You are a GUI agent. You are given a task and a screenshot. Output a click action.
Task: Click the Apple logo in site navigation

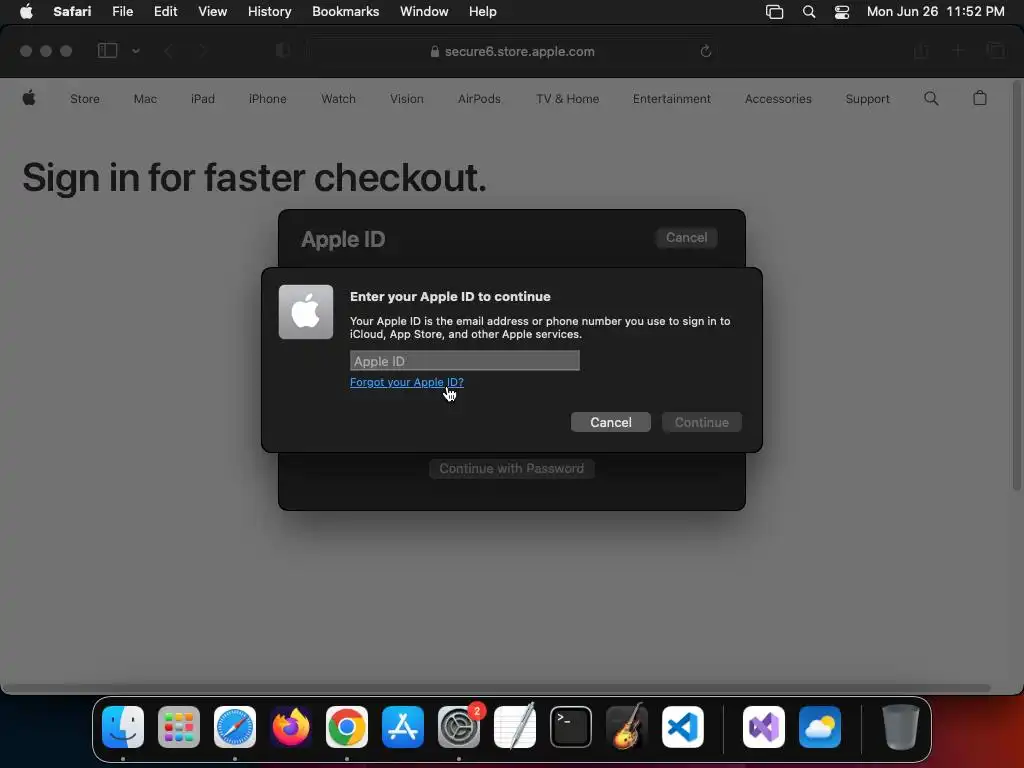29,98
